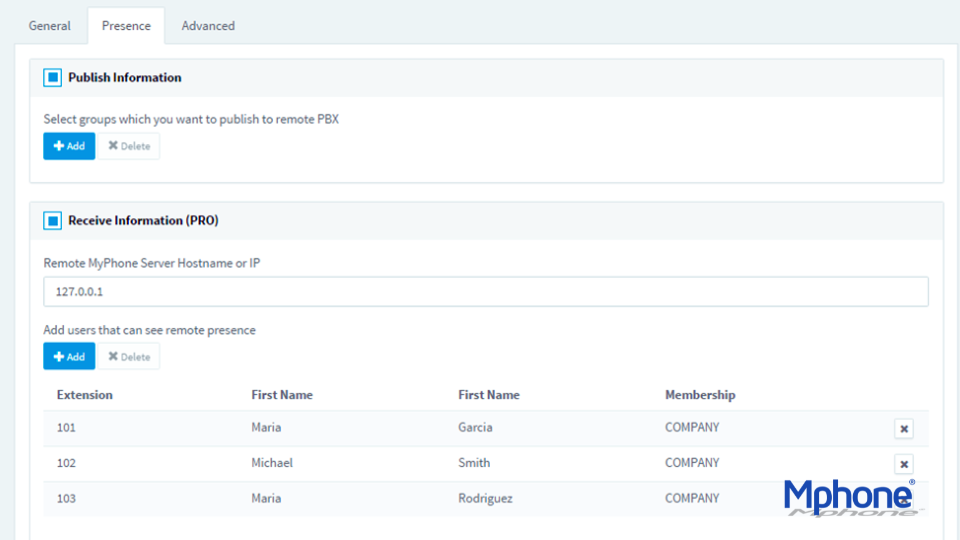Click the surname Garcia
The height and width of the screenshot is (540, 960).
[475, 427]
